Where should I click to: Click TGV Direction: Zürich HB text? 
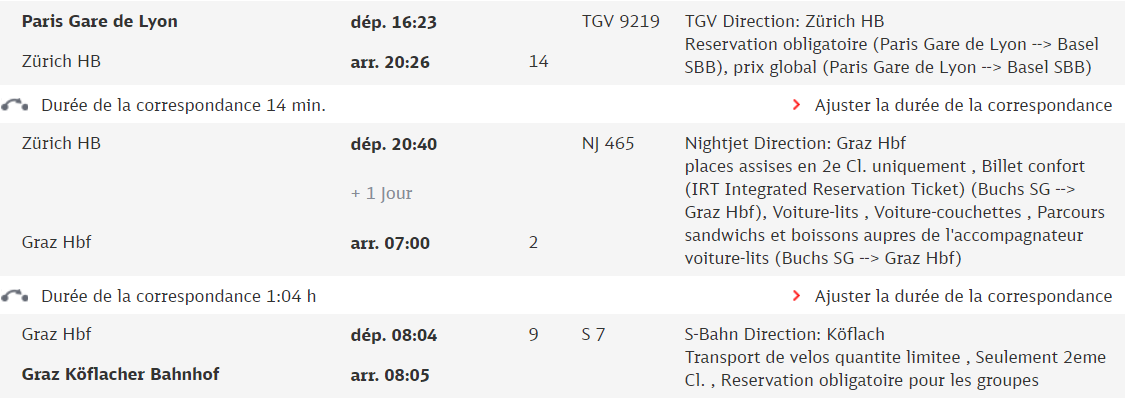tap(784, 22)
